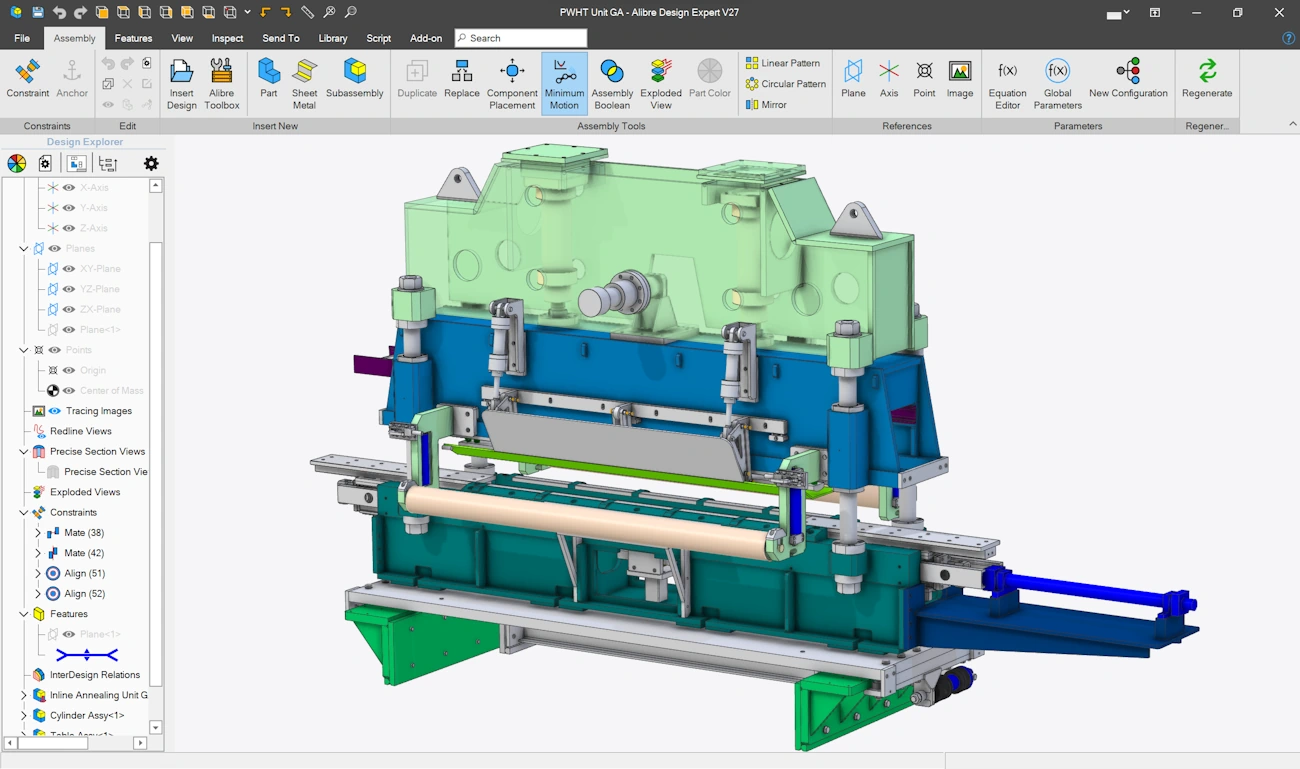Click the Mirror button
The height and width of the screenshot is (769, 1300).
[x=767, y=104]
